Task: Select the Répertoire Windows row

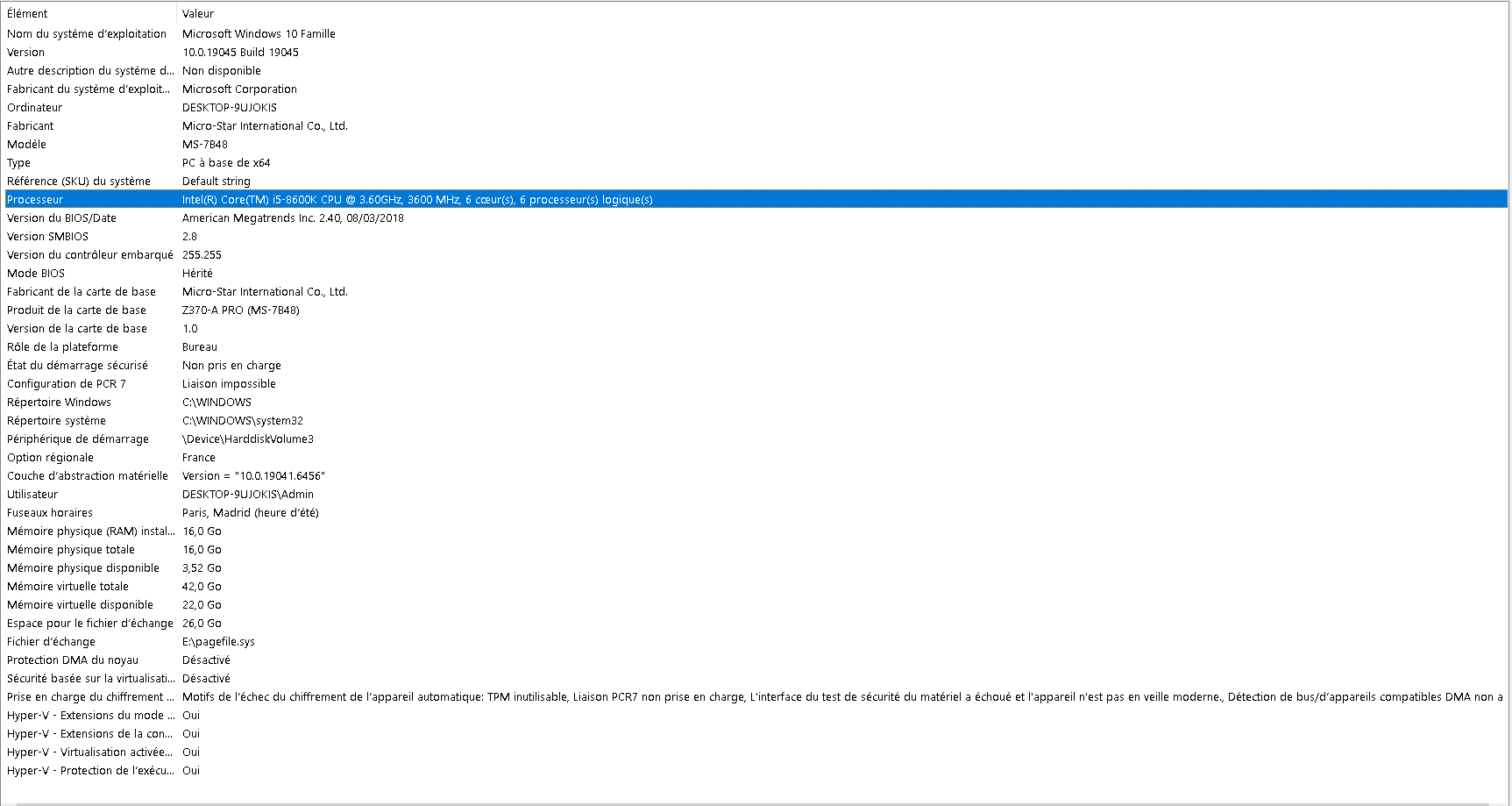Action: 756,402
